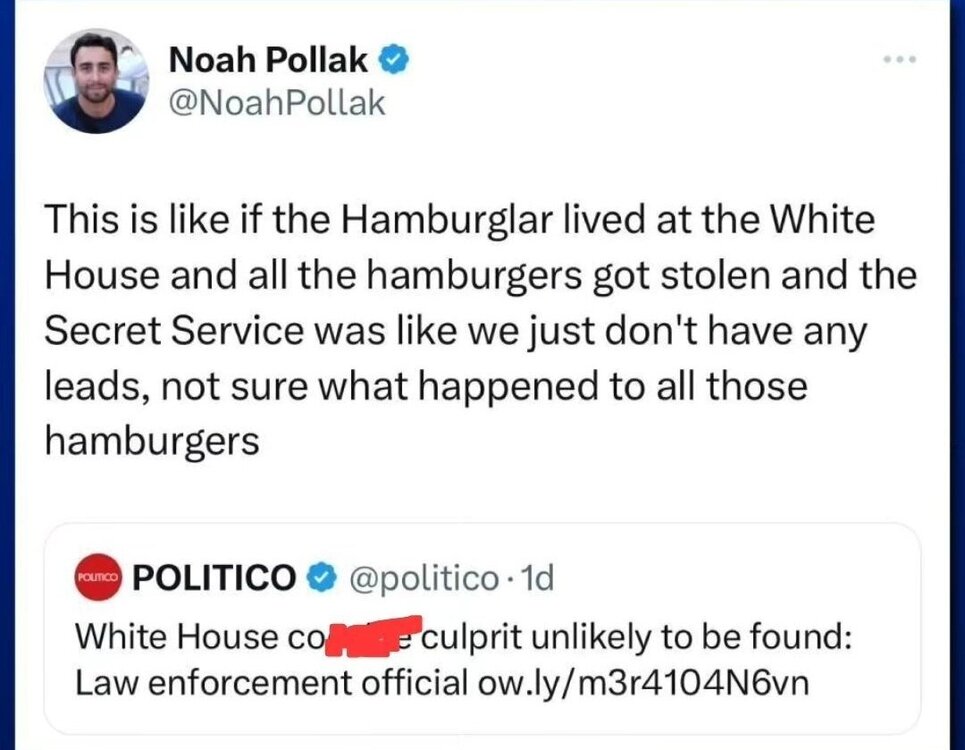The height and width of the screenshot is (750, 965).
Task: Click the final word 'hamburgers' in post
Action: point(152,441)
